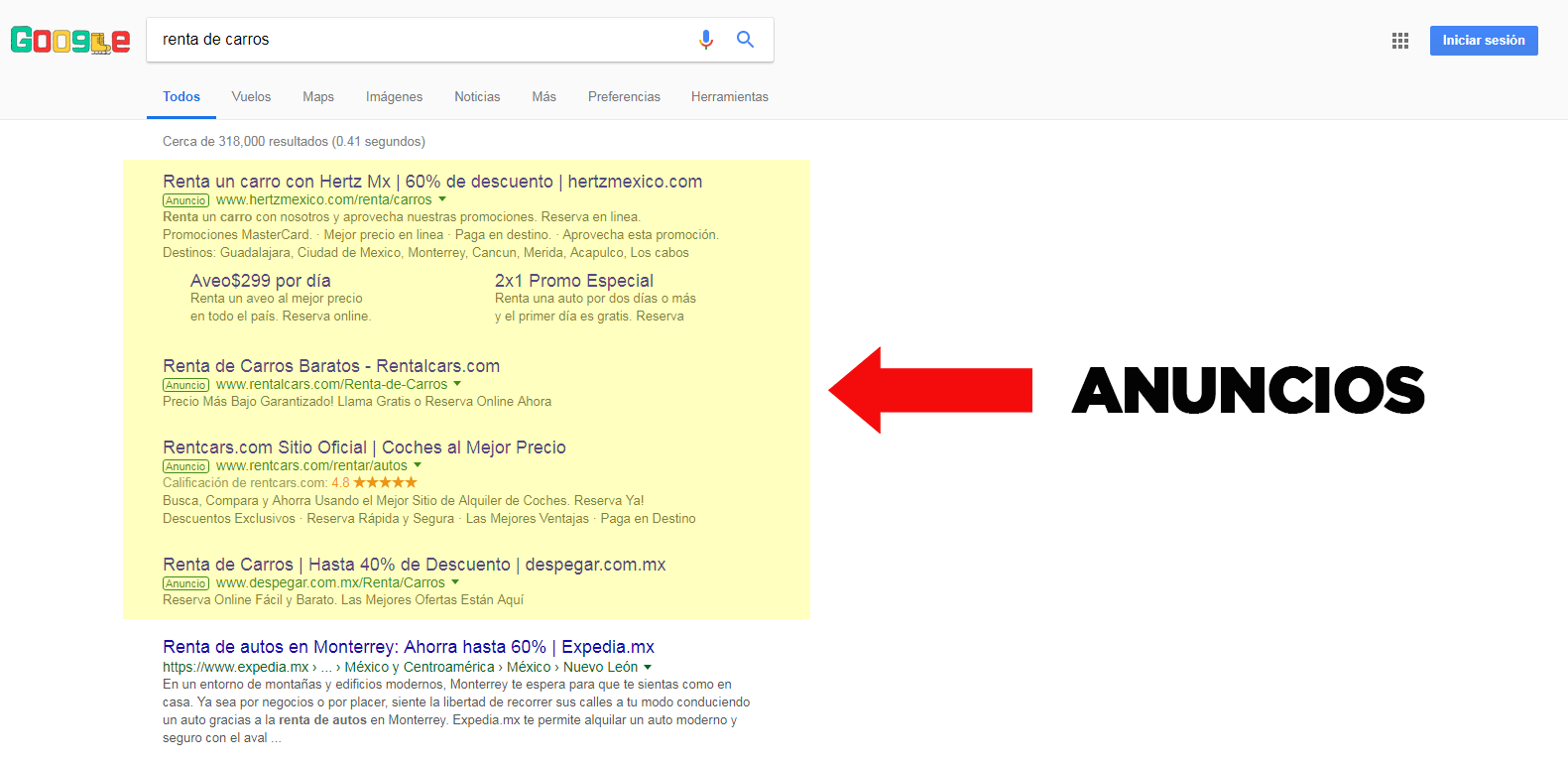The height and width of the screenshot is (764, 1568).
Task: Open despegar.com.mx Renta de Carros ad
Action: coord(415,565)
